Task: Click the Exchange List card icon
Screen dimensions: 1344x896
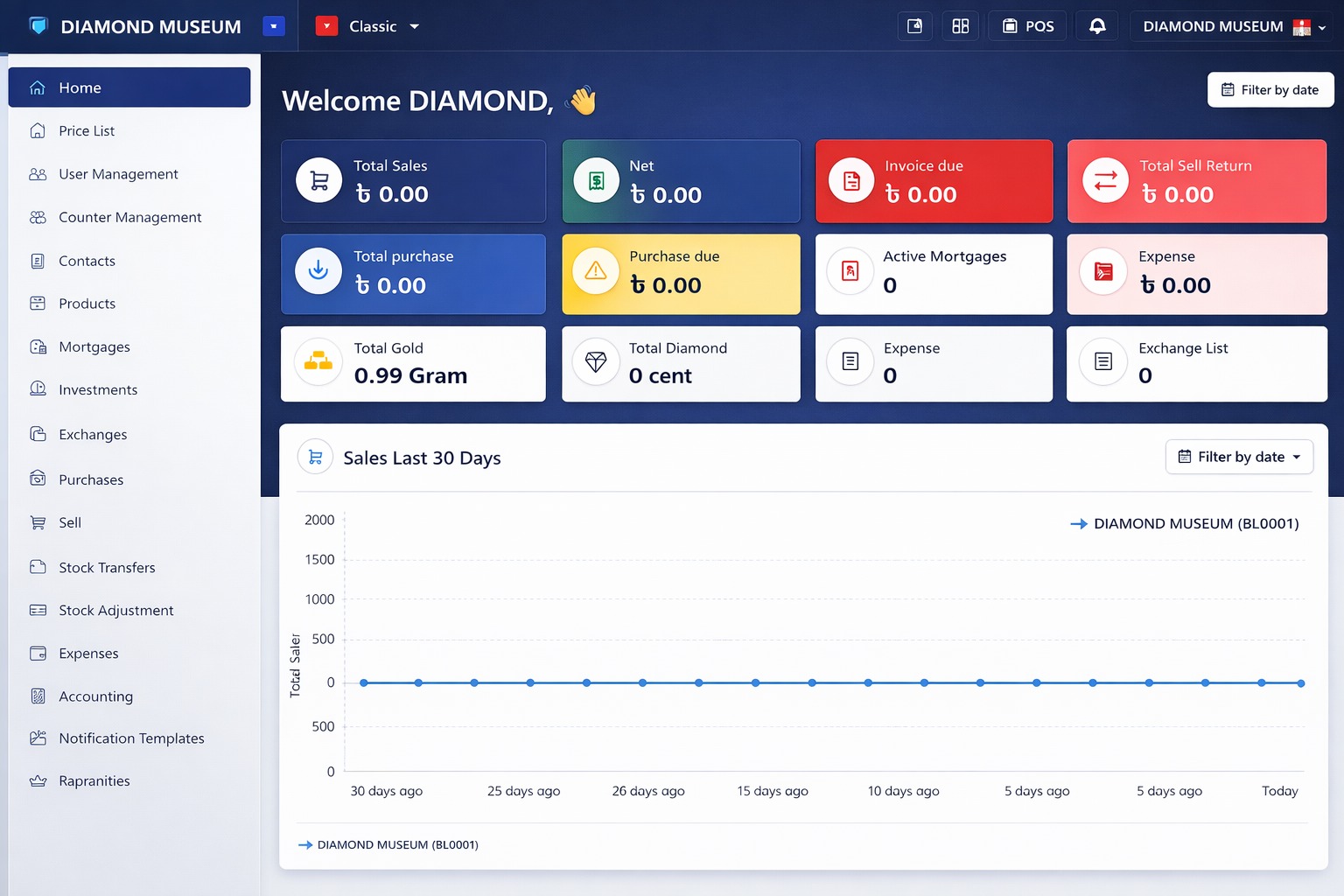Action: (x=1103, y=361)
